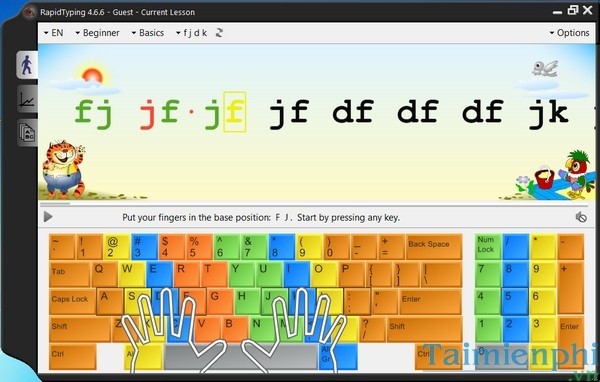Click the tilde key
Viewport: 600px width, 382px height.
pos(62,247)
